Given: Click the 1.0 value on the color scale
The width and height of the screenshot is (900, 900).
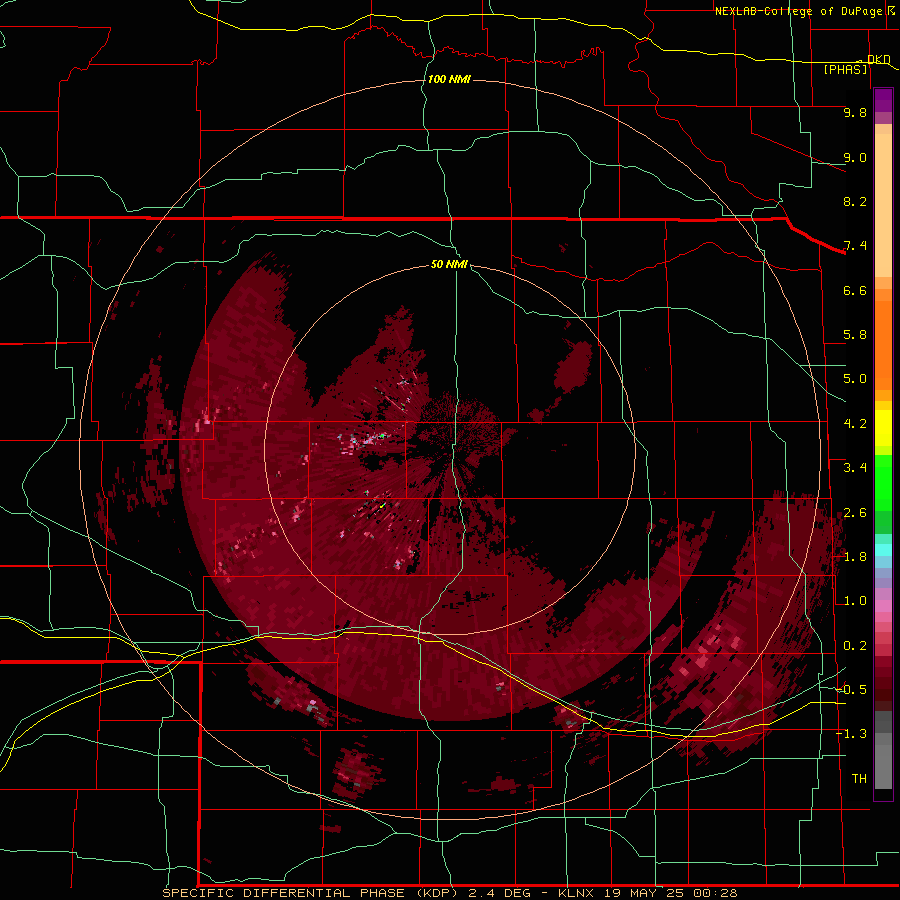Looking at the screenshot, I should [x=855, y=601].
